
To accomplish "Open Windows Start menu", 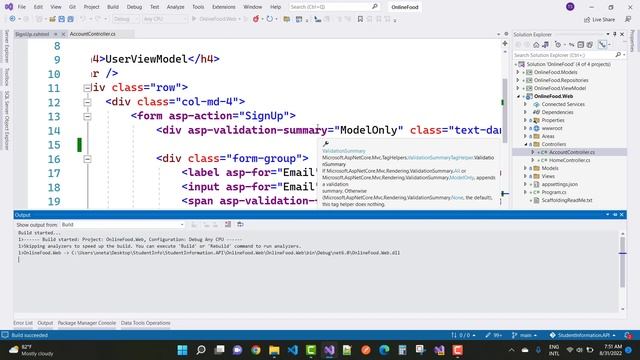I will coord(182,350).
